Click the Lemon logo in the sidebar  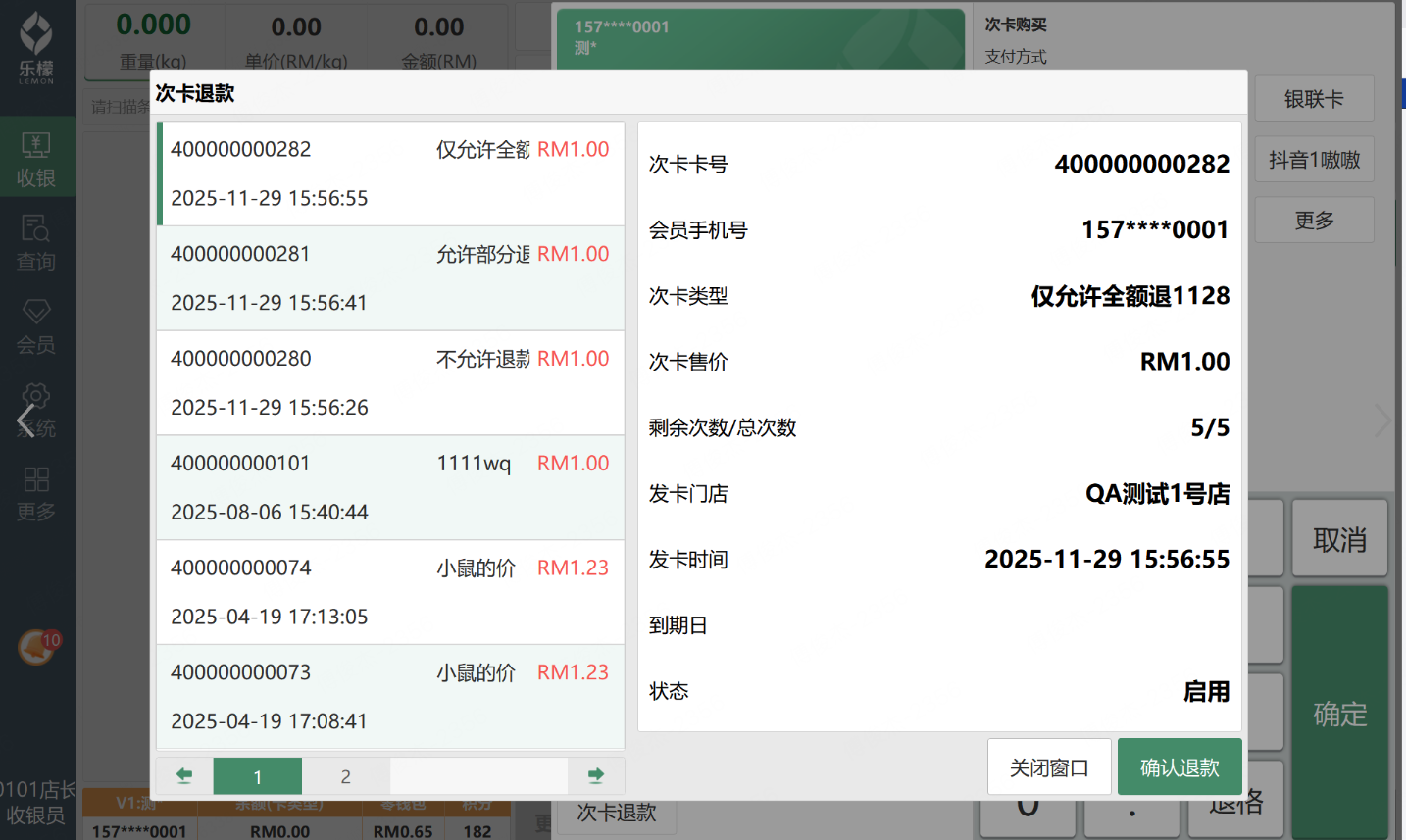coord(36,47)
